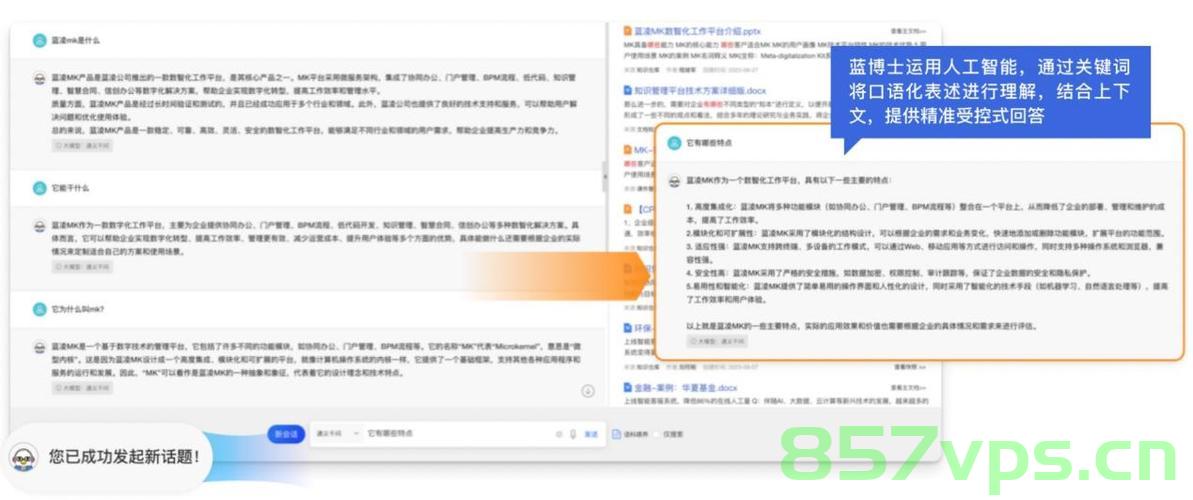This screenshot has width=1193, height=500.
Task: Click the mascot avatar in success notification
Action: 25,457
